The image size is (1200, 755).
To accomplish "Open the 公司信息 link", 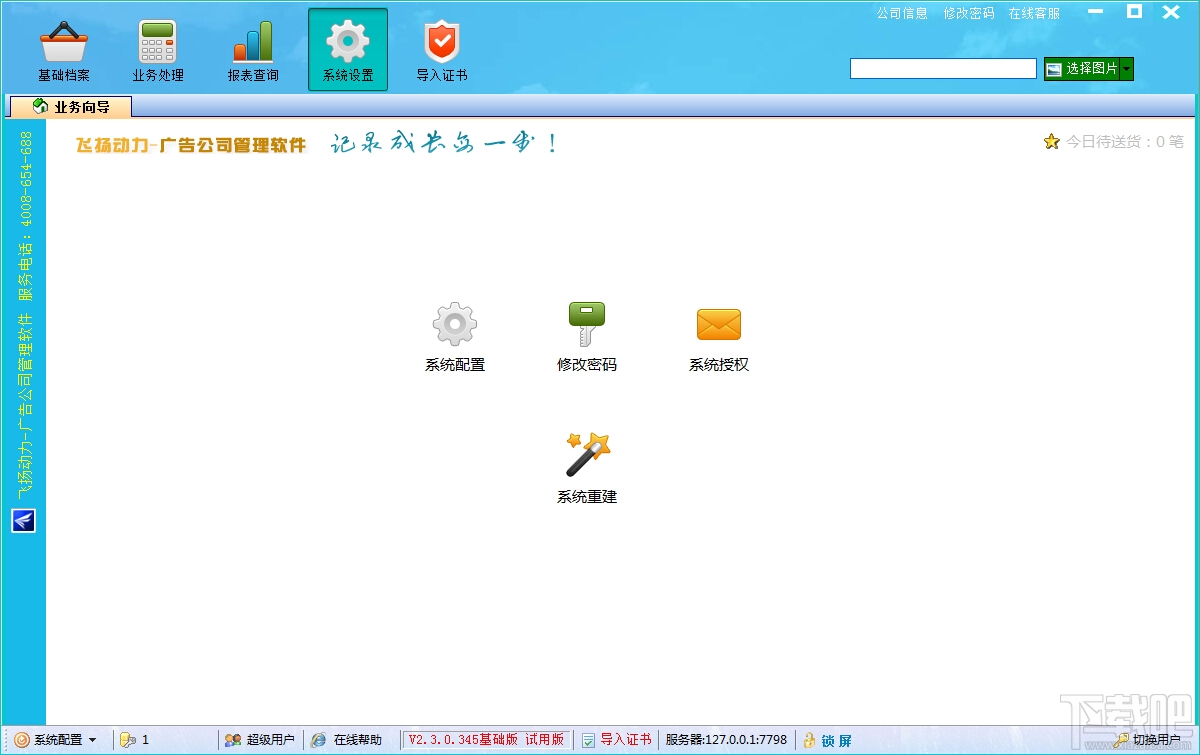I will click(x=902, y=13).
